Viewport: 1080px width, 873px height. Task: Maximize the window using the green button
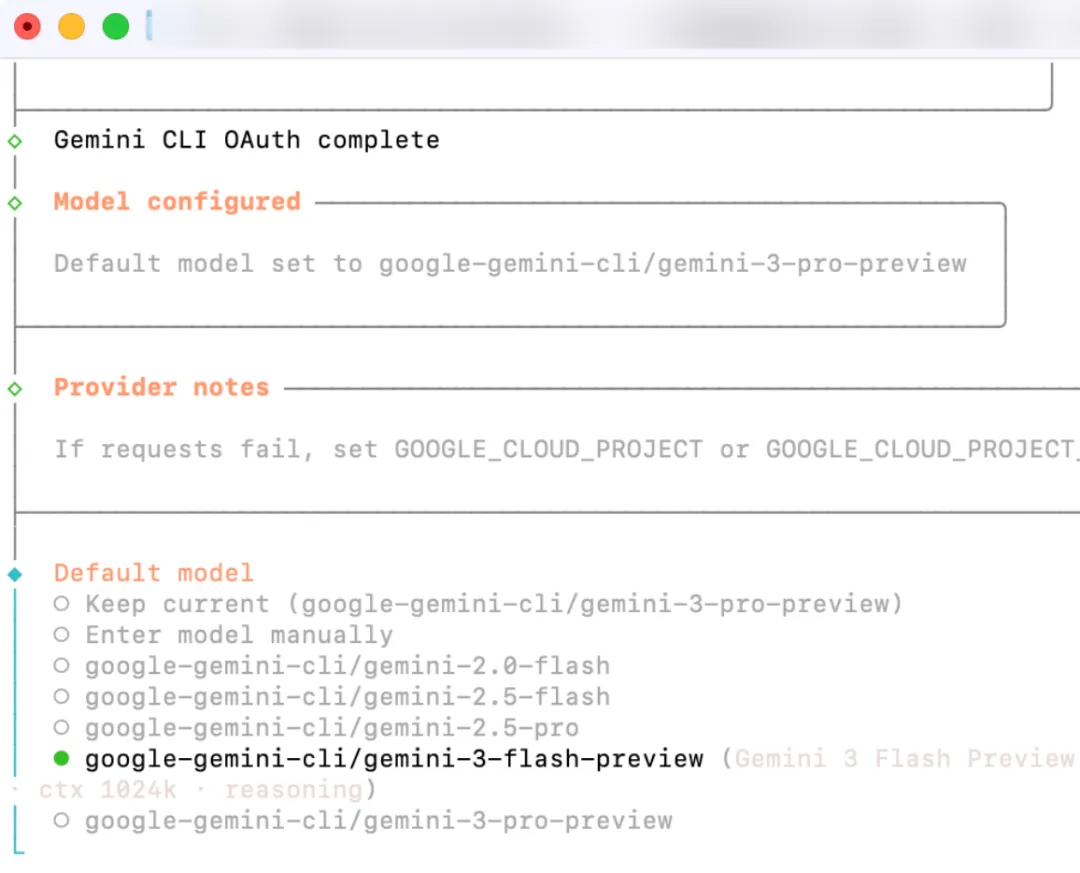tap(116, 26)
